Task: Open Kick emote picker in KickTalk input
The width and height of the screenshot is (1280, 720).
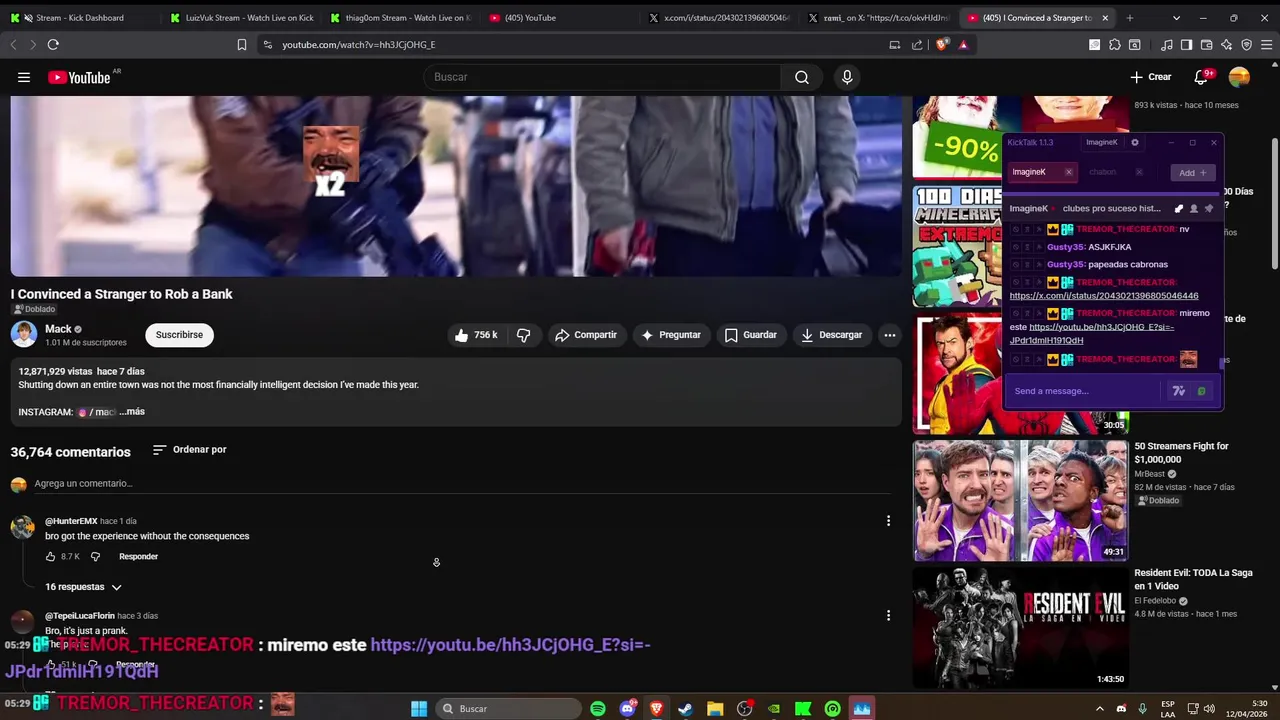Action: pyautogui.click(x=1201, y=391)
